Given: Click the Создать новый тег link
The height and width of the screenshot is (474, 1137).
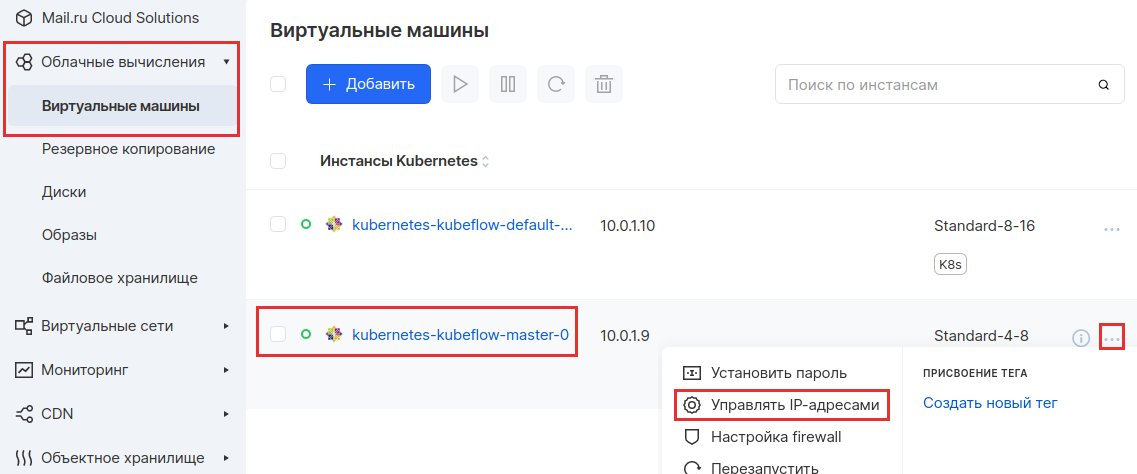Looking at the screenshot, I should [x=991, y=403].
